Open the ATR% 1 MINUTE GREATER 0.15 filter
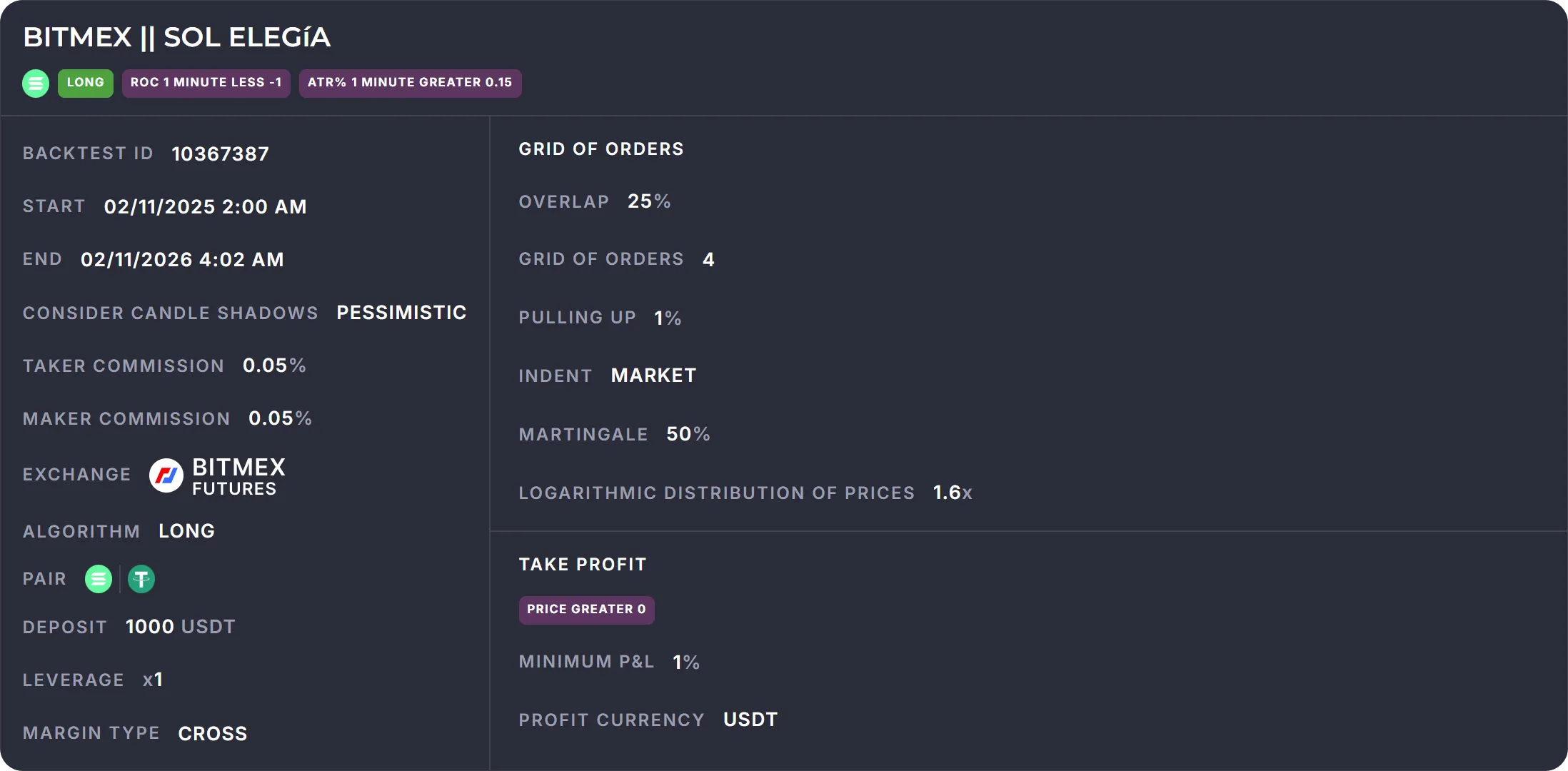1568x771 pixels. pos(410,83)
